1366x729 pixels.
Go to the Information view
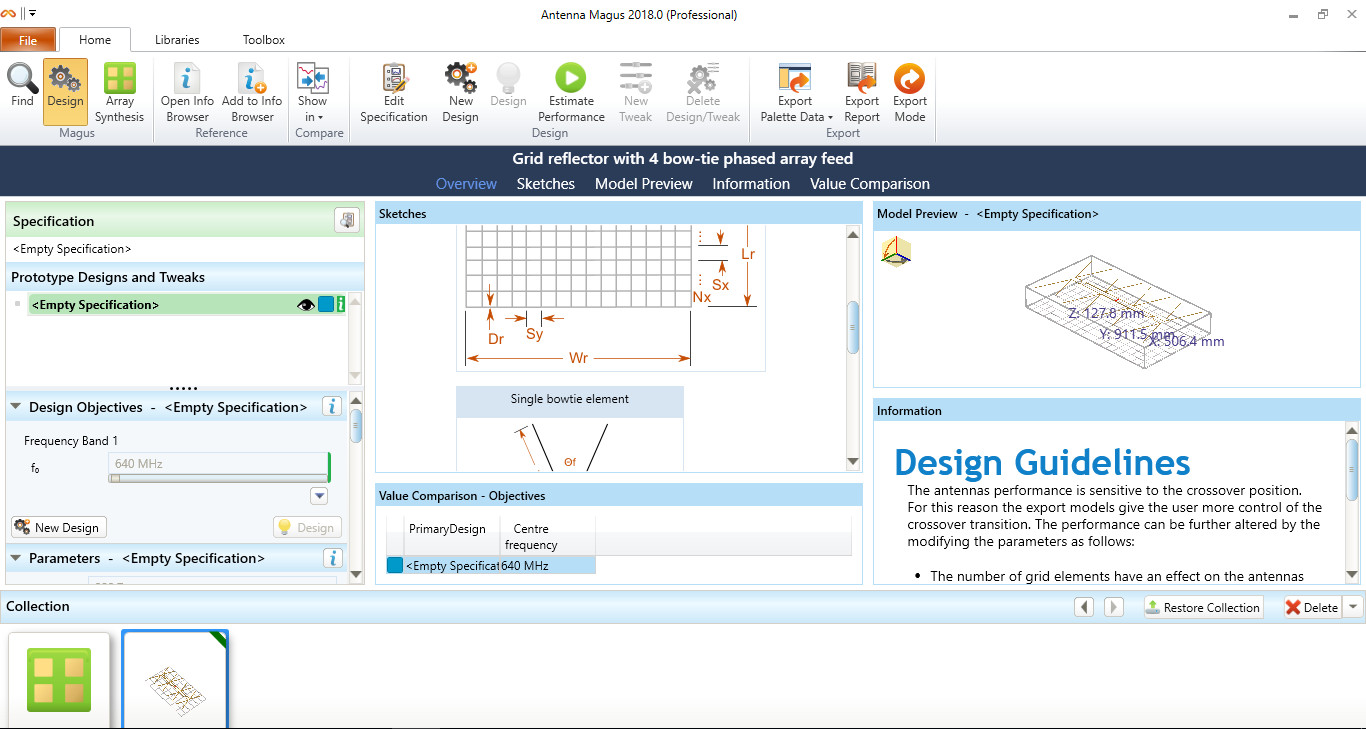(751, 184)
